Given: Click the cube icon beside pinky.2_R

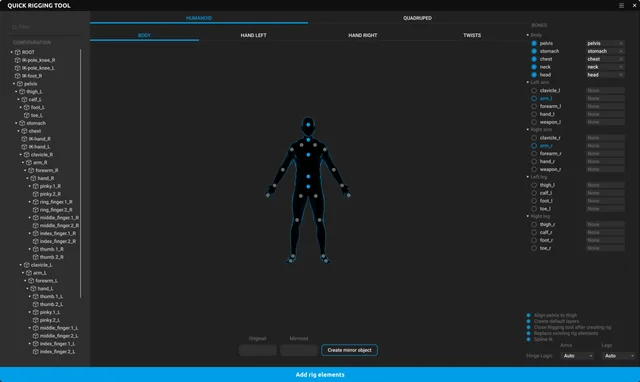Looking at the screenshot, I should (36, 194).
